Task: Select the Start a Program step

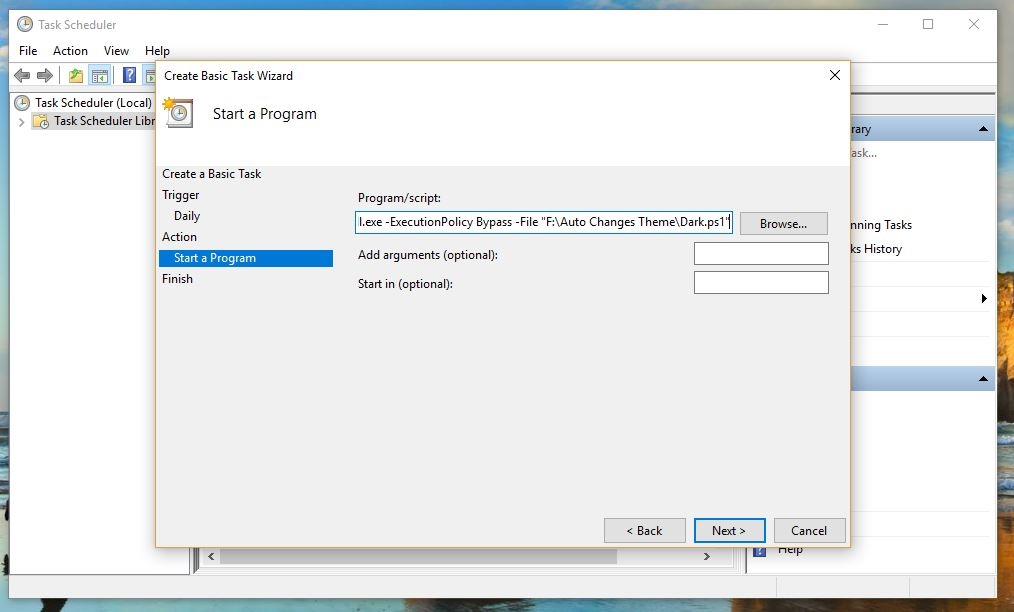Action: 246,258
